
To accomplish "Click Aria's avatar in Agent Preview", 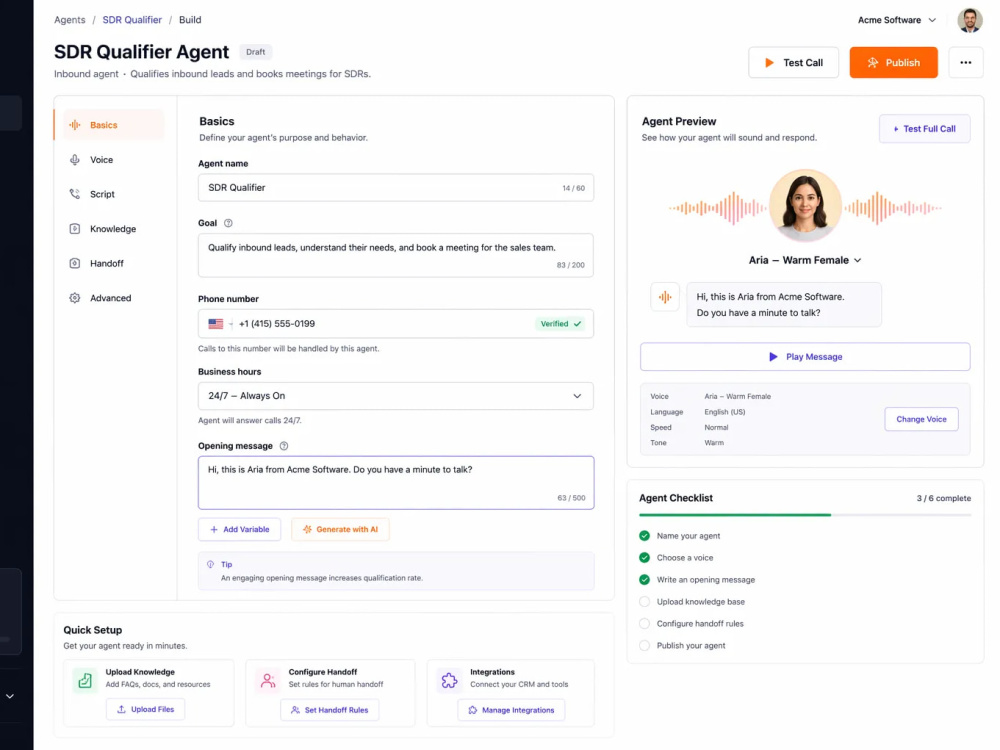I will [x=805, y=205].
